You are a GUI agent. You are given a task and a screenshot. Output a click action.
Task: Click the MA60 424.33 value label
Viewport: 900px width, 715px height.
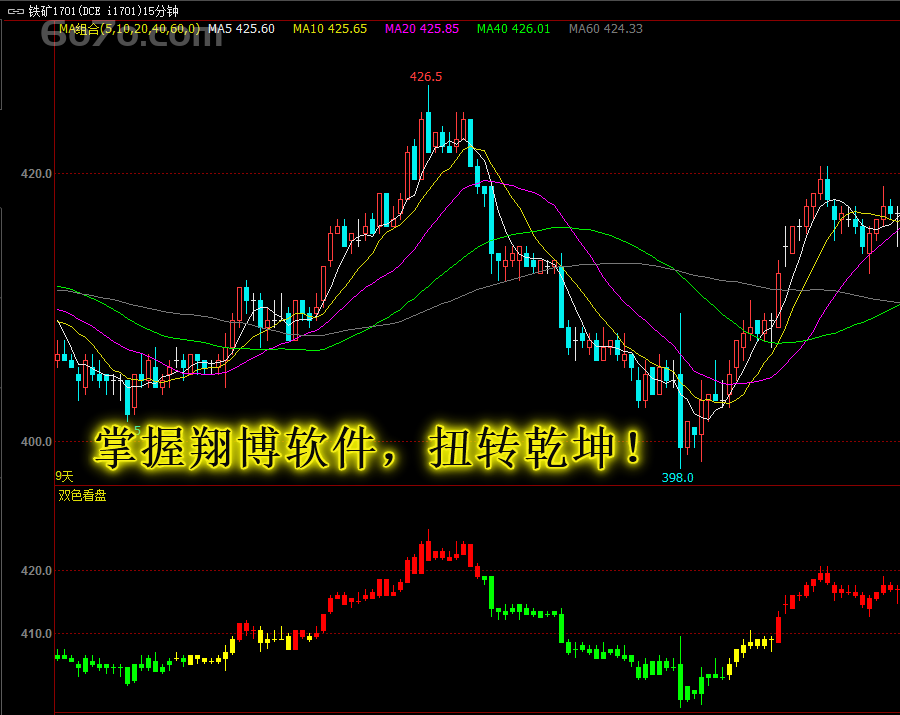(606, 29)
